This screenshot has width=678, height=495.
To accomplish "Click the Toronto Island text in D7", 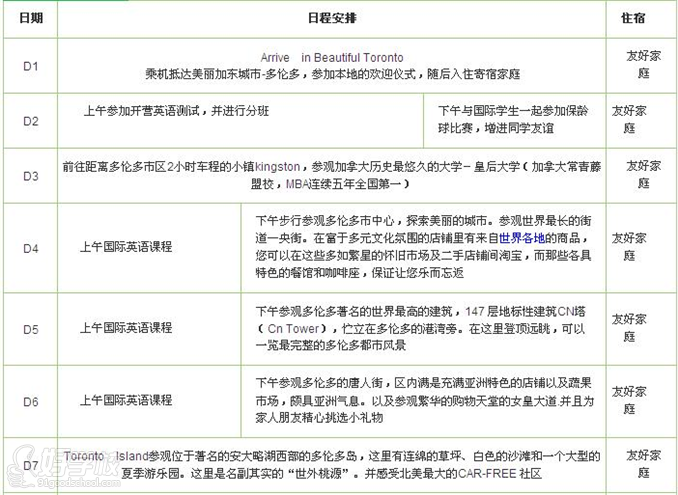I will (106, 456).
